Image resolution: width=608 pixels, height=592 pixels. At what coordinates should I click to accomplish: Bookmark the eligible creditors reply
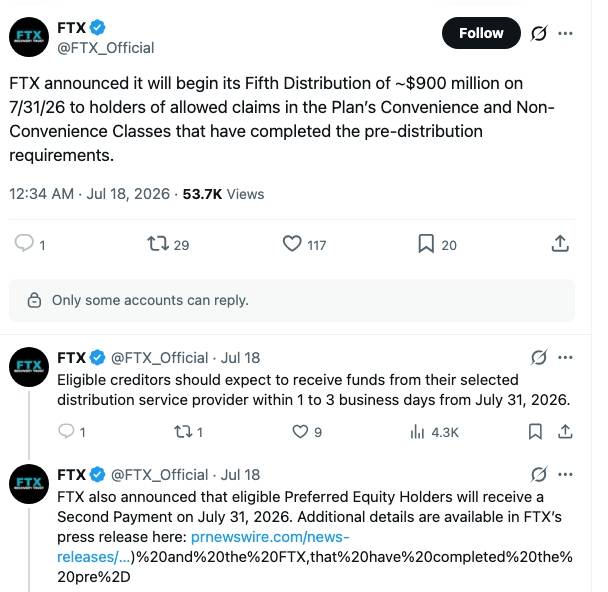pyautogui.click(x=535, y=431)
